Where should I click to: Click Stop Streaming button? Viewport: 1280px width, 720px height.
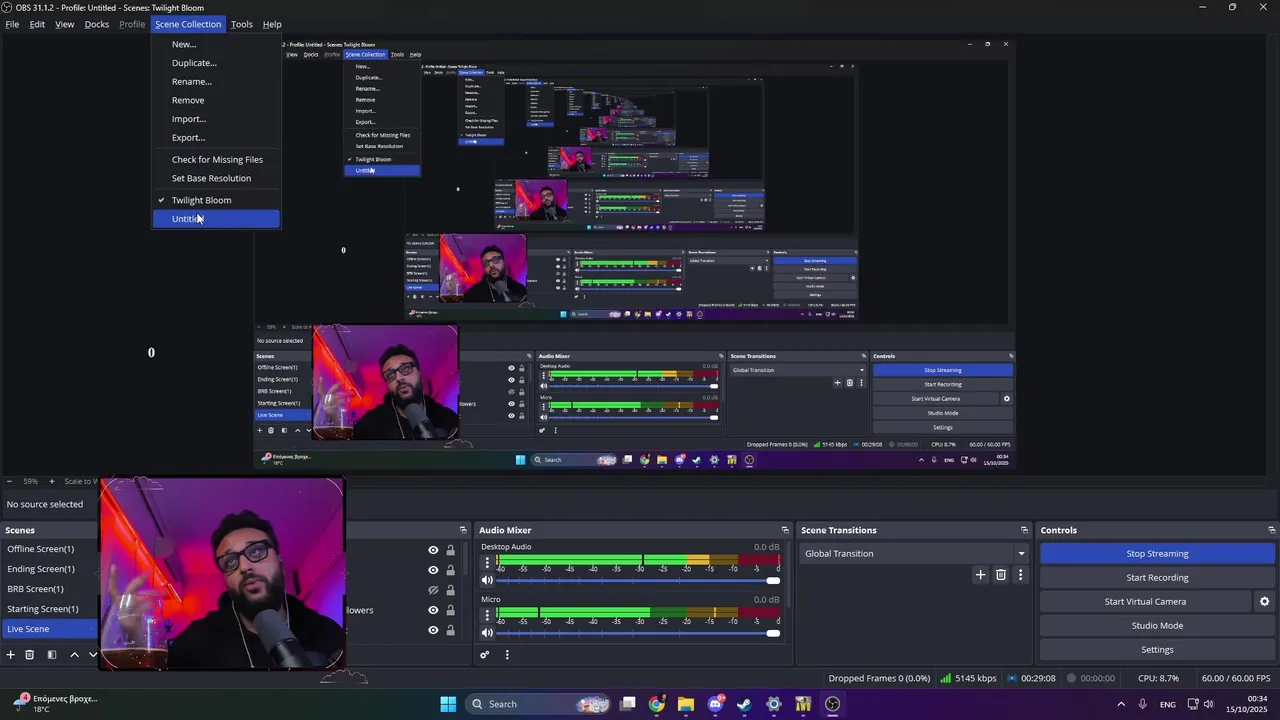point(1157,554)
